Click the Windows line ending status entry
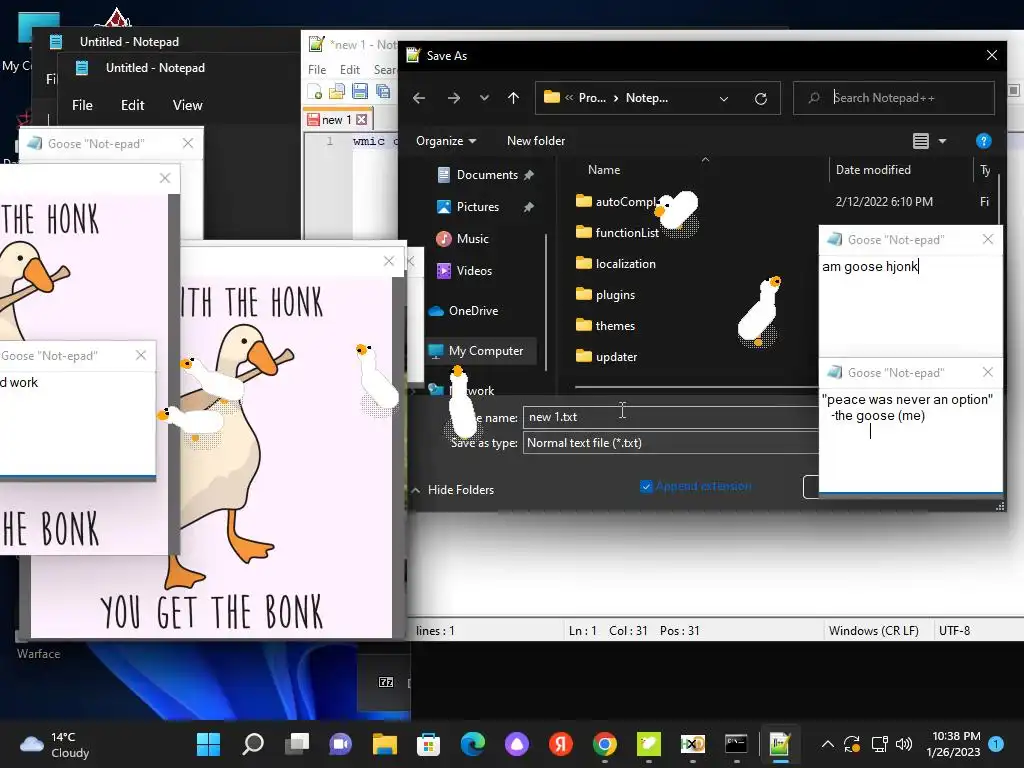The height and width of the screenshot is (768, 1024). pos(873,631)
